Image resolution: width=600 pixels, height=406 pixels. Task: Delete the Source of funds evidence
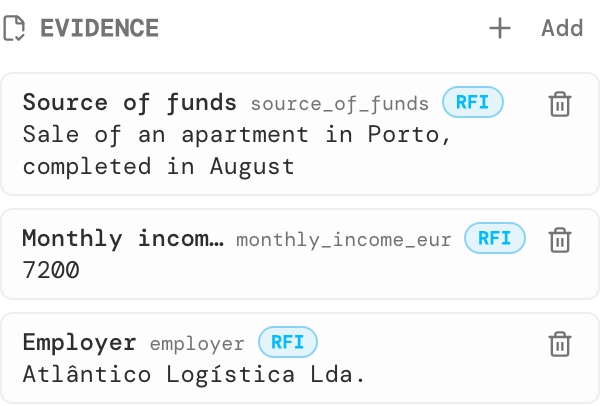click(560, 104)
